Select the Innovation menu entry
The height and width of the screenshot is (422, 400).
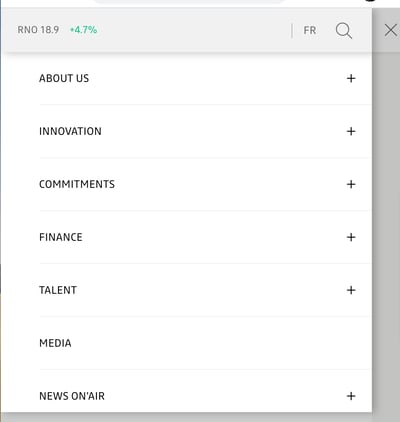coord(70,131)
